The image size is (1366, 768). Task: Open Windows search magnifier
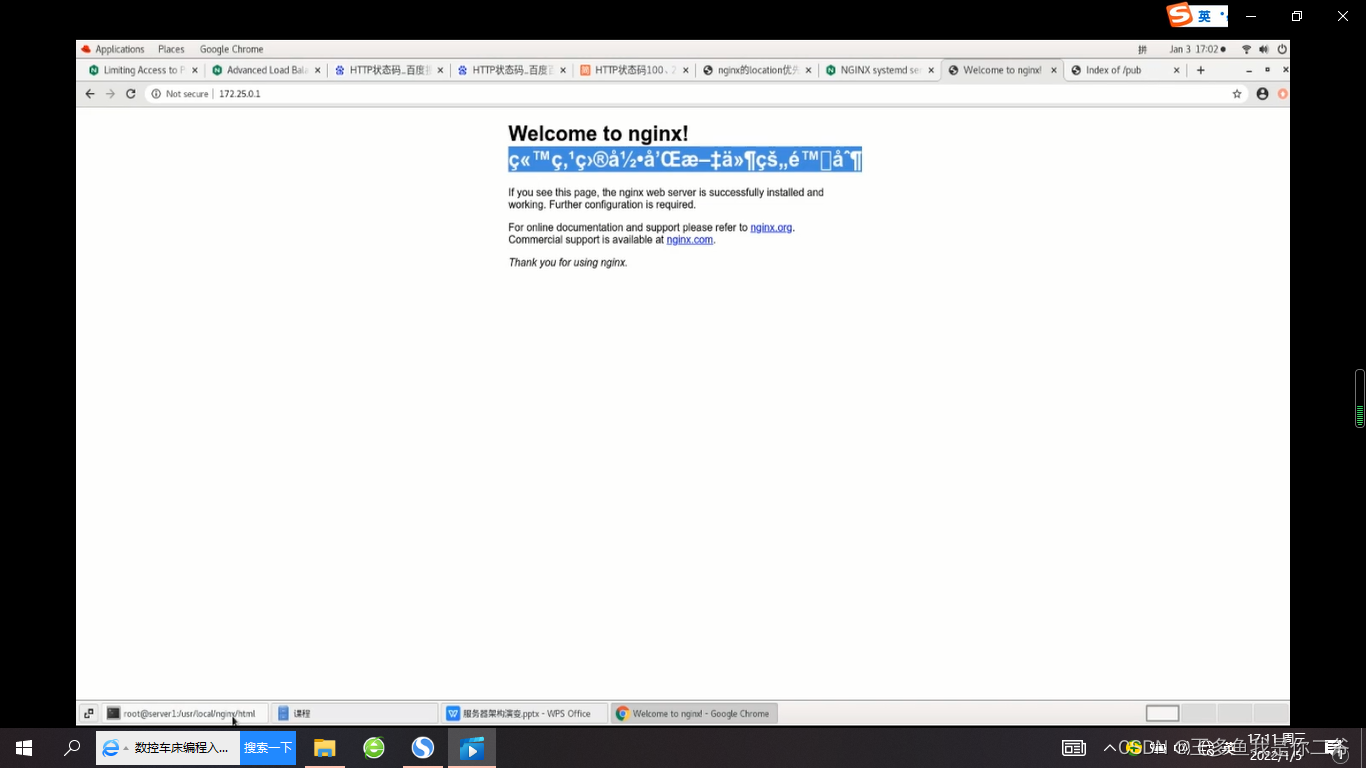point(72,748)
